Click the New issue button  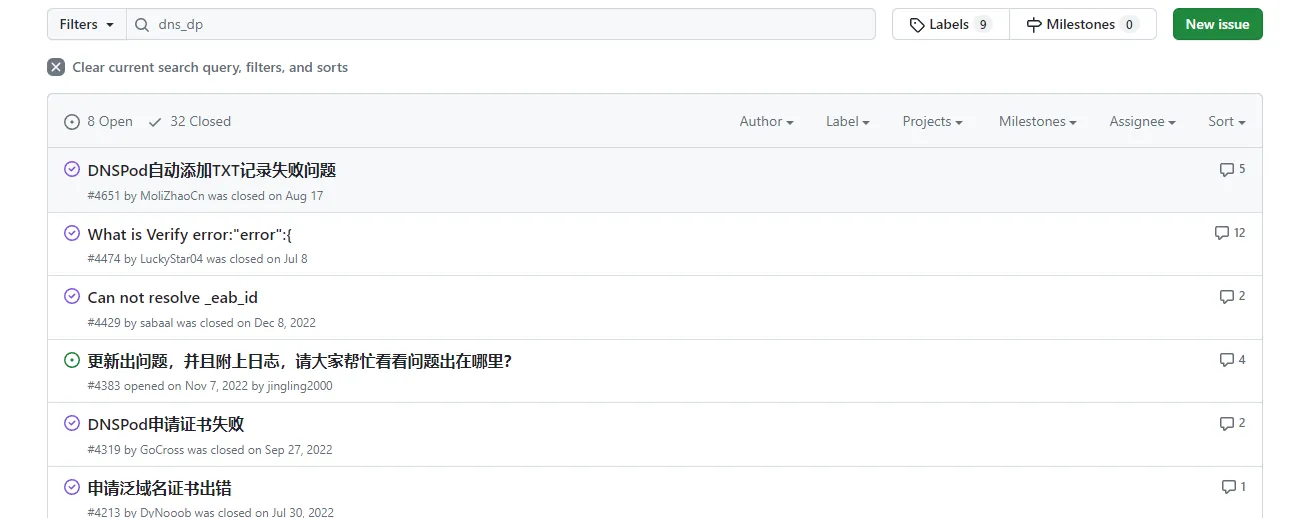click(1217, 24)
